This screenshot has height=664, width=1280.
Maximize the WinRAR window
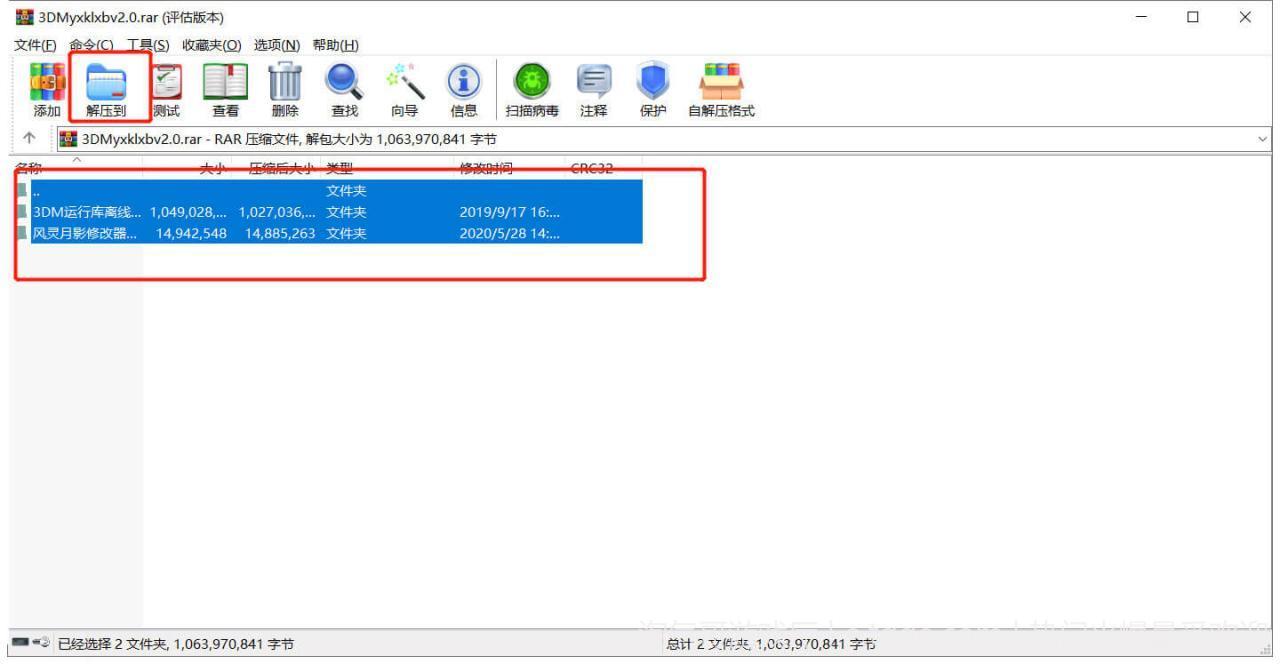tap(1193, 17)
